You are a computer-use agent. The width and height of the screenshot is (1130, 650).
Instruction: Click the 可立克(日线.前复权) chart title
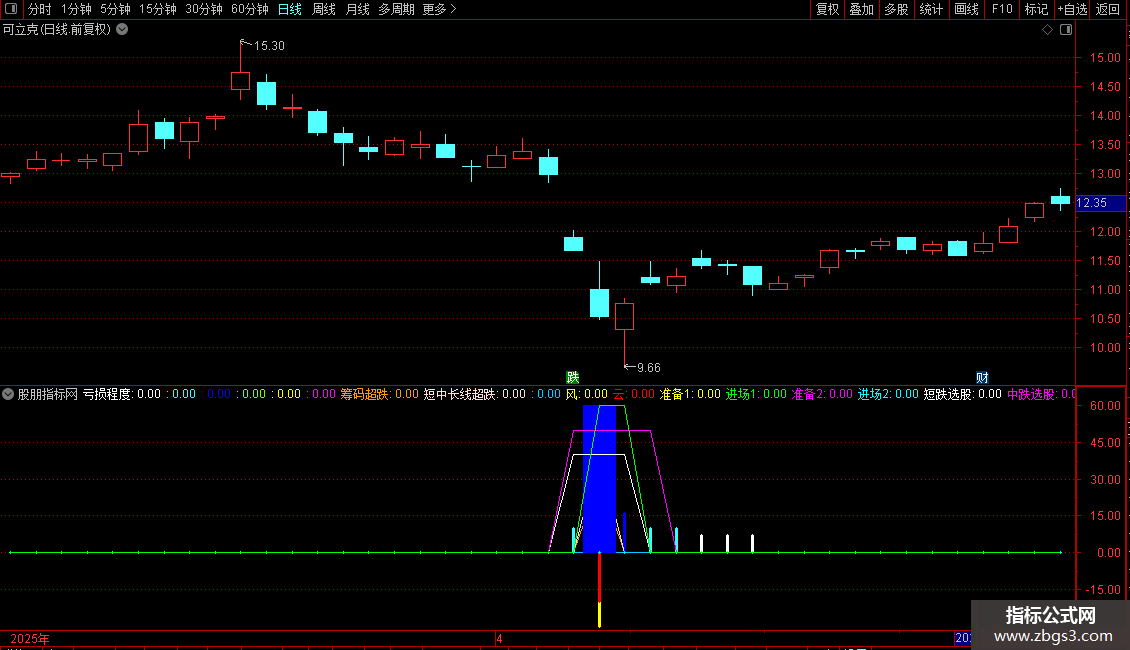(x=57, y=30)
